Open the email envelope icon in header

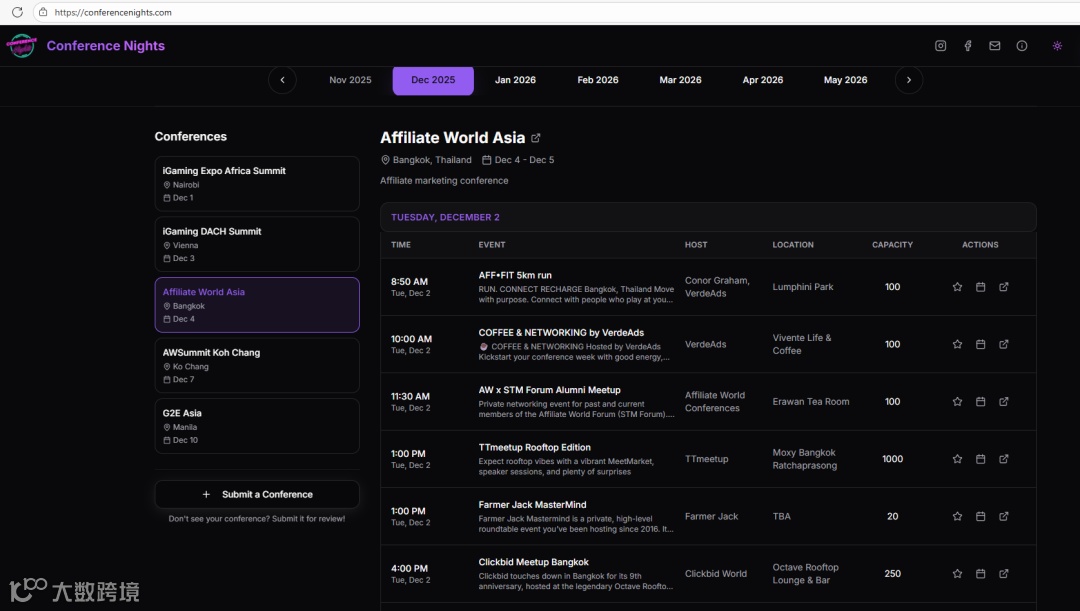995,45
